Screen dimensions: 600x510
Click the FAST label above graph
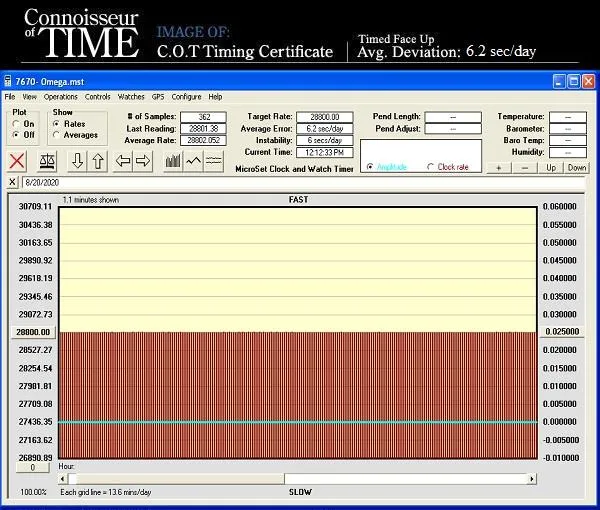click(x=298, y=199)
